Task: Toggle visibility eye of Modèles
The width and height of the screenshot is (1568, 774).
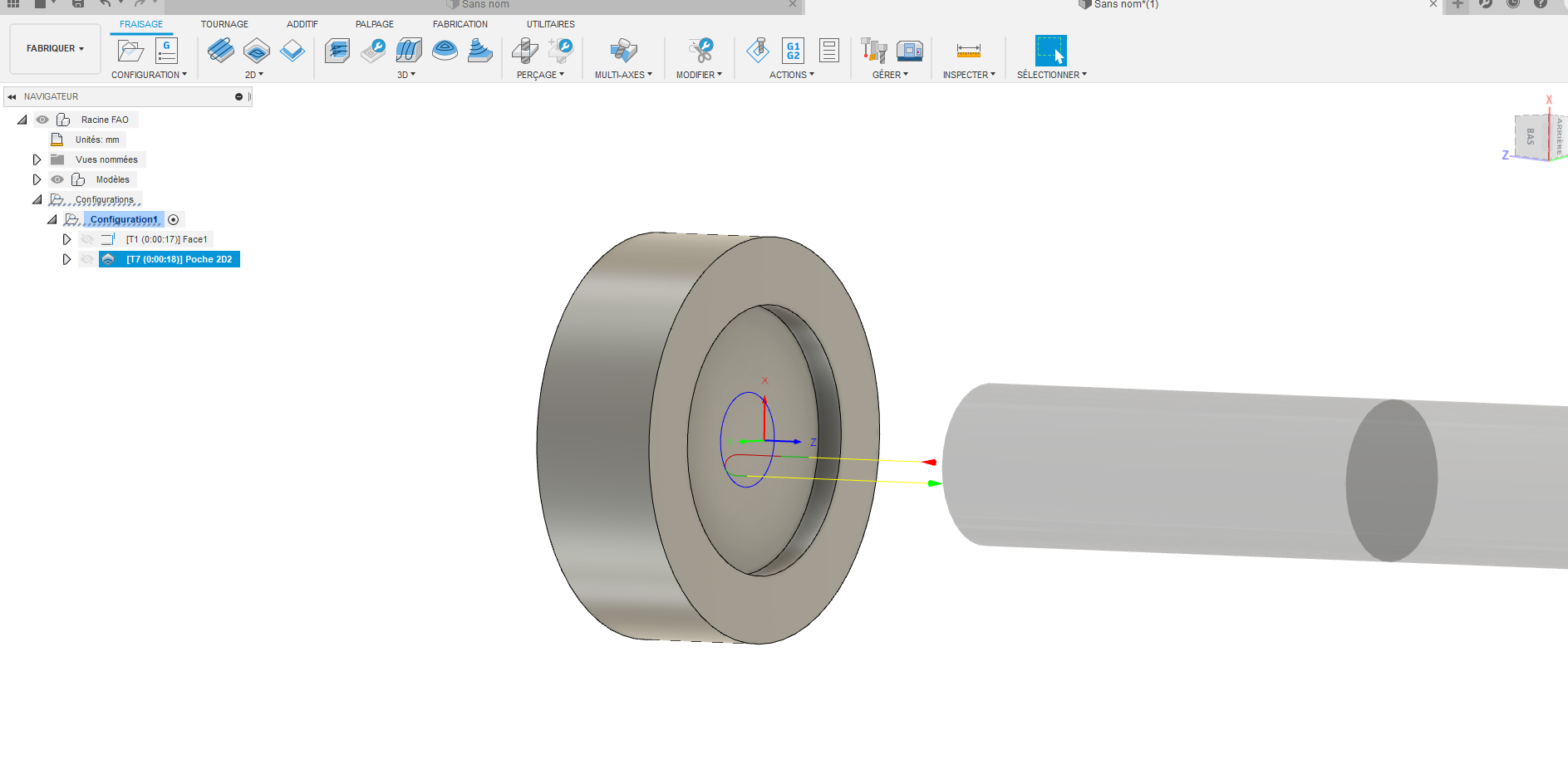Action: click(x=57, y=179)
